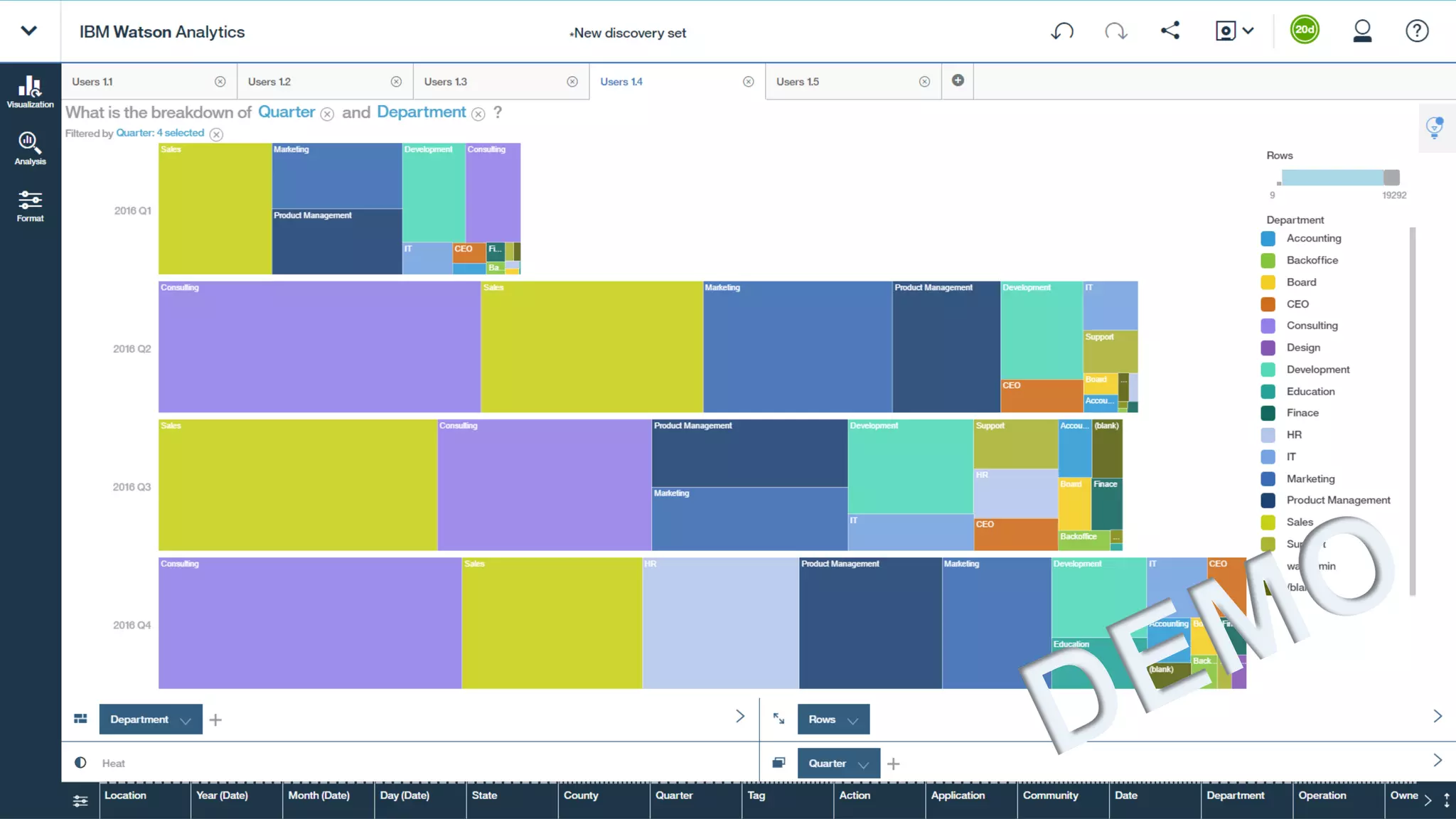Add a new discovery tab with plus icon

[x=958, y=80]
